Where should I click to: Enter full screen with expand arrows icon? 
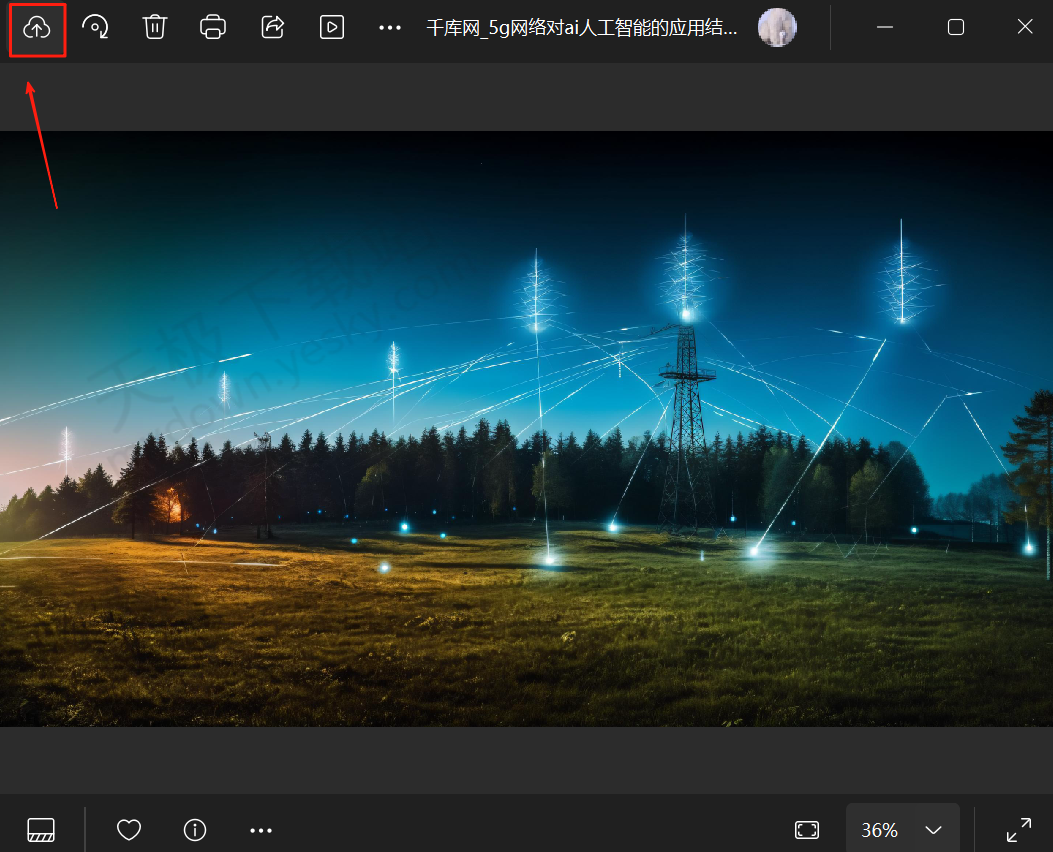pyautogui.click(x=1019, y=830)
